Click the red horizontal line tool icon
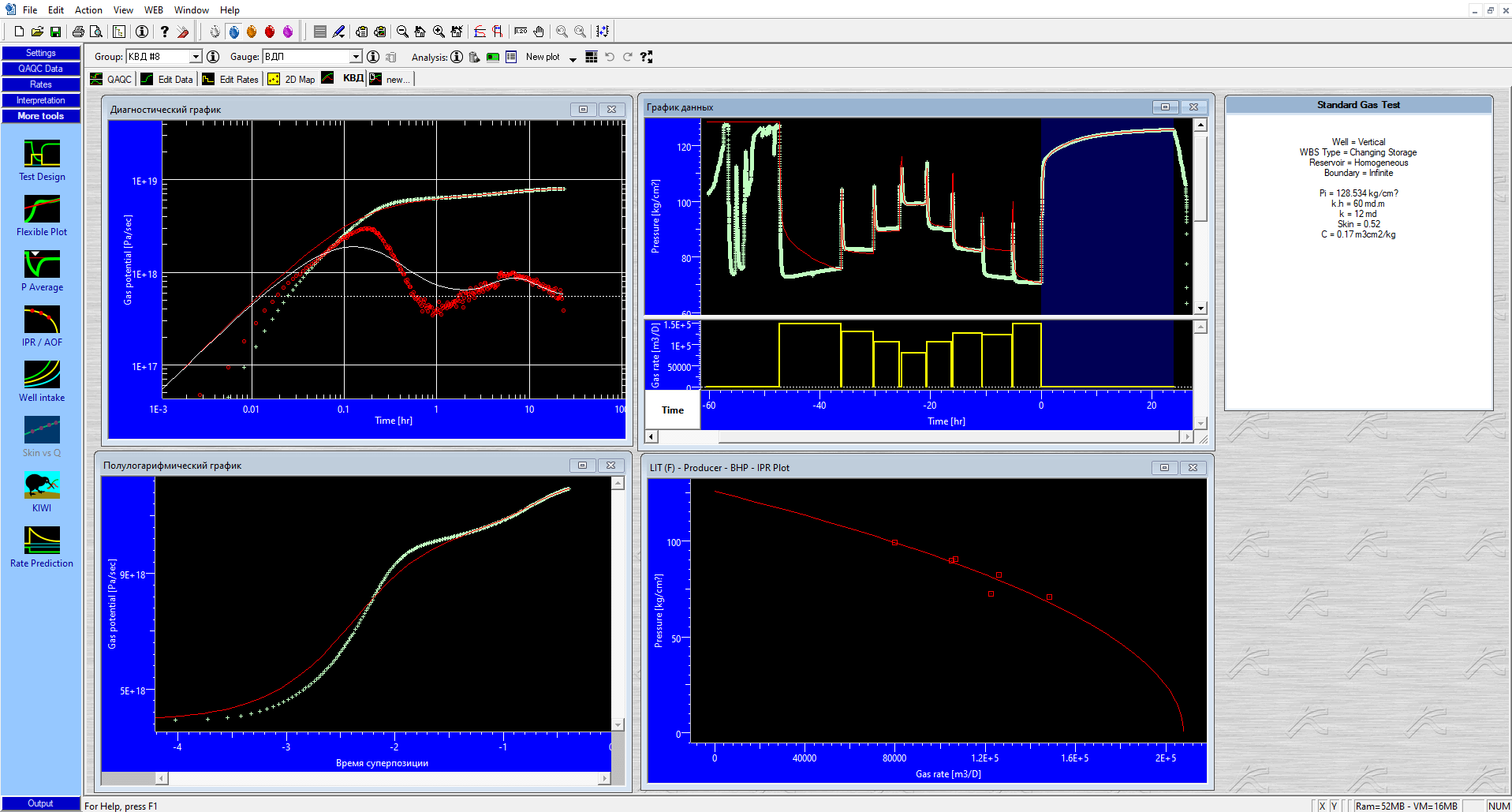Viewport: 1512px width, 812px height. 480,32
